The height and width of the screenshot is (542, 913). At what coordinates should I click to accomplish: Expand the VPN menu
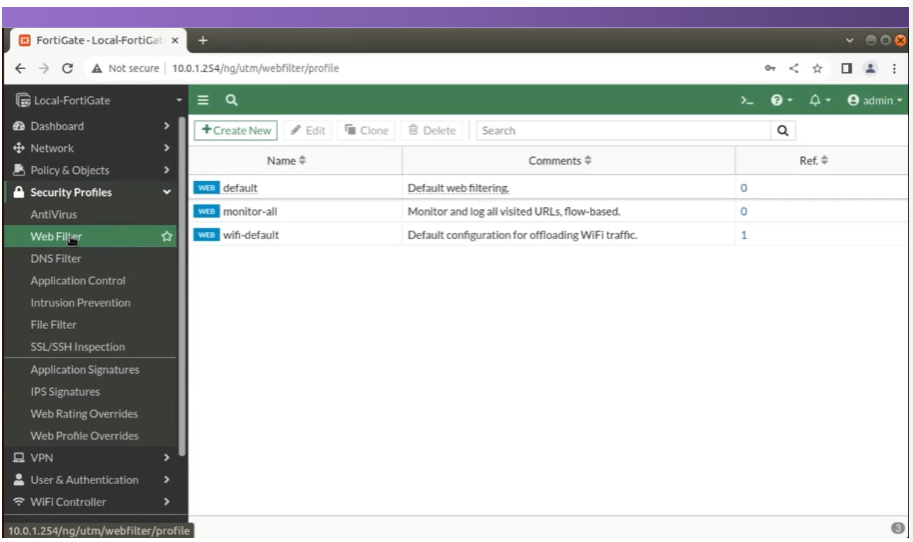pos(91,458)
